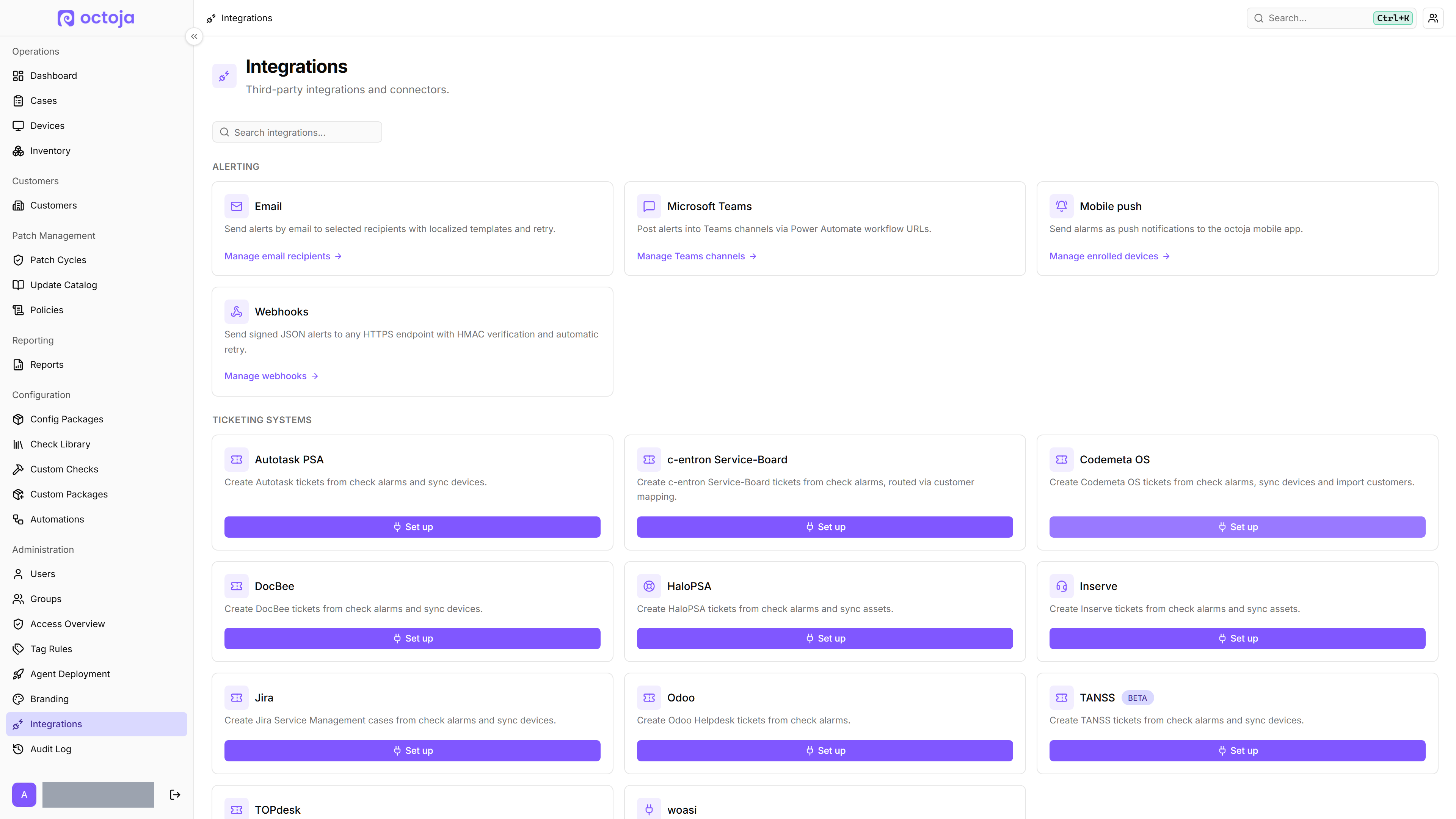Viewport: 1456px width, 819px height.
Task: Click the BETA badge next to TANSS
Action: point(1137,698)
